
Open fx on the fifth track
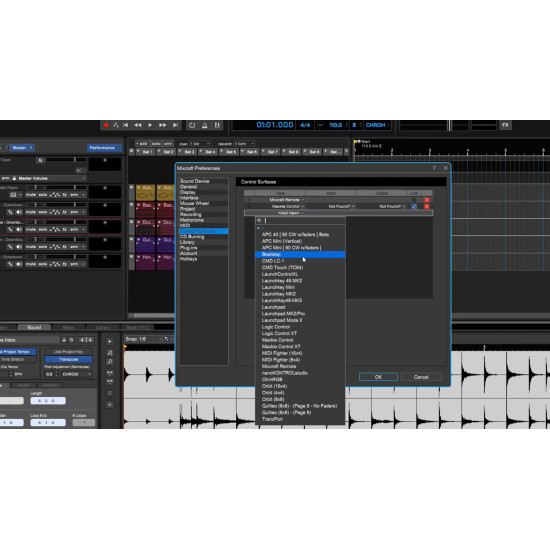[x=65, y=264]
